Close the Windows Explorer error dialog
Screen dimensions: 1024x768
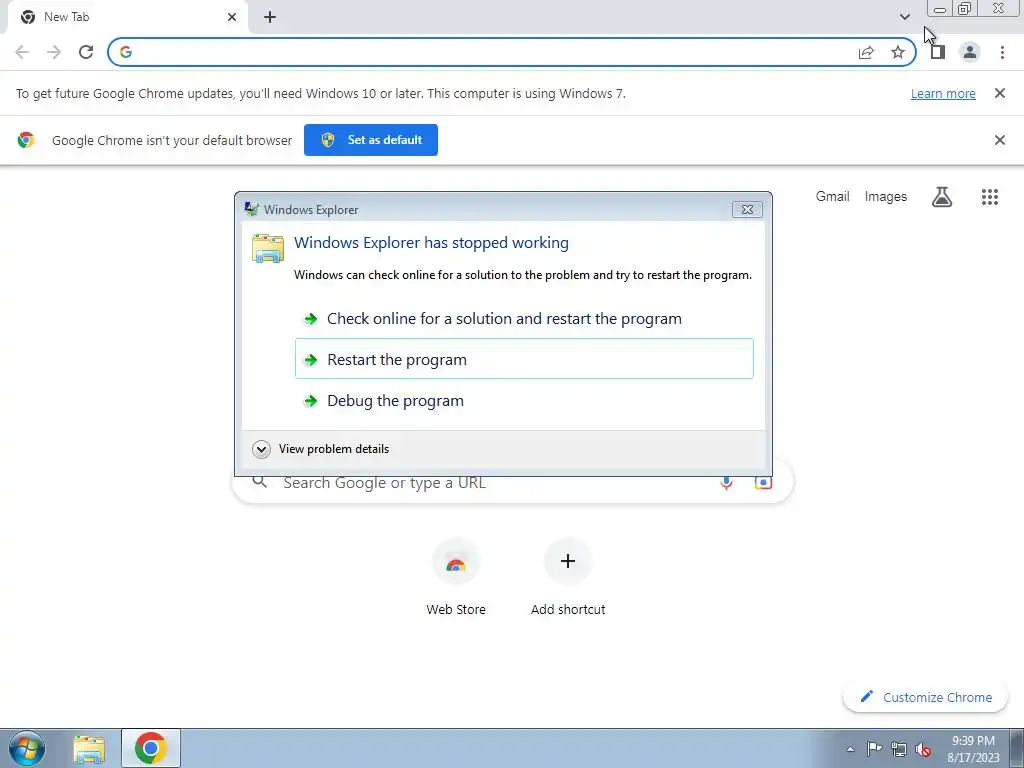pyautogui.click(x=747, y=209)
